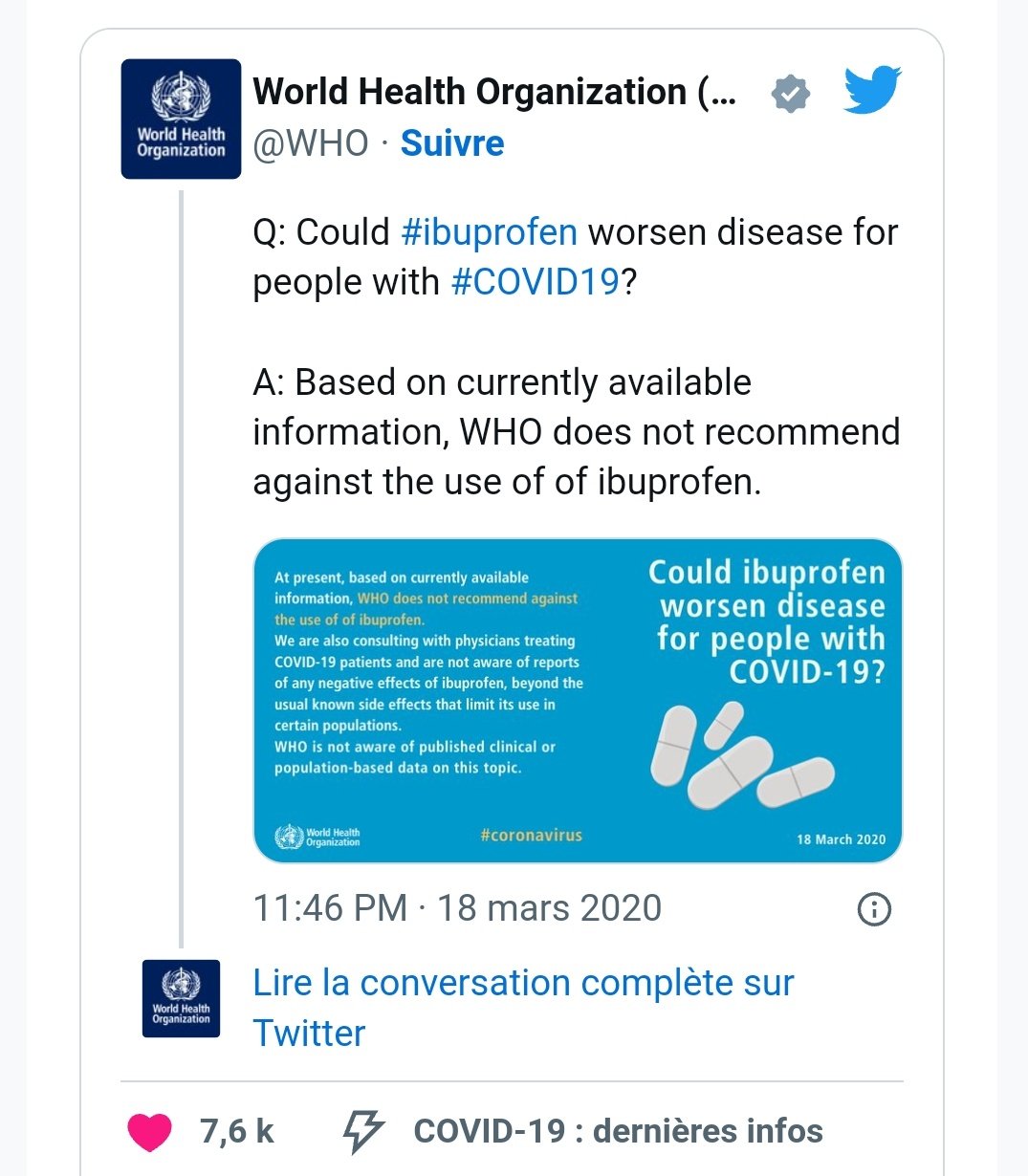This screenshot has height=1176, width=1028.
Task: Click the WHO logo inside the infographic
Action: click(x=318, y=837)
